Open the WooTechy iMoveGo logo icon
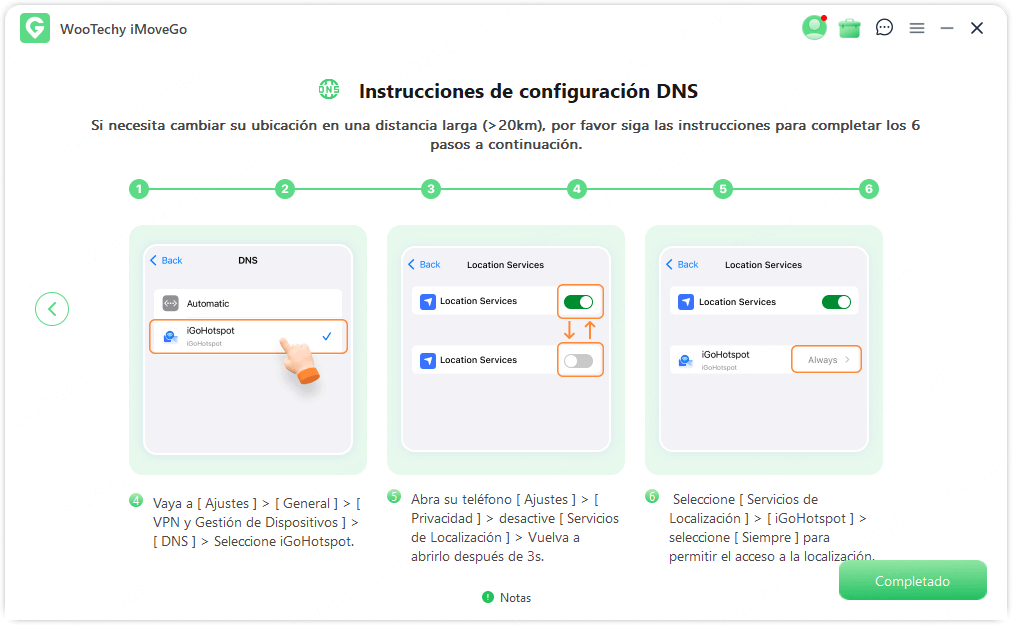Screen dimensions: 1012x625 point(35,28)
